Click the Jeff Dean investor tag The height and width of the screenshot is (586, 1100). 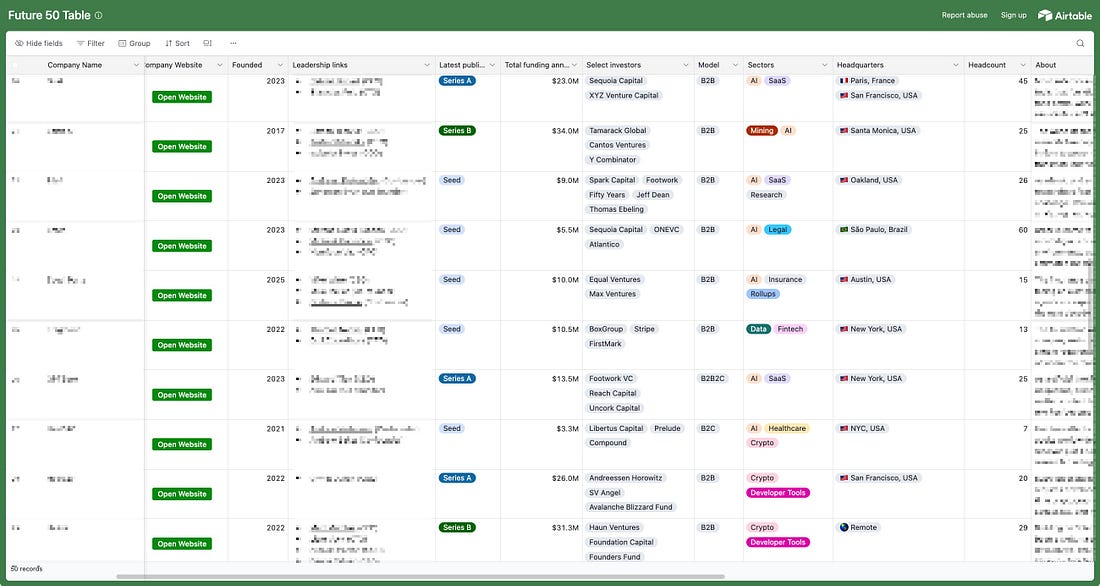point(652,195)
